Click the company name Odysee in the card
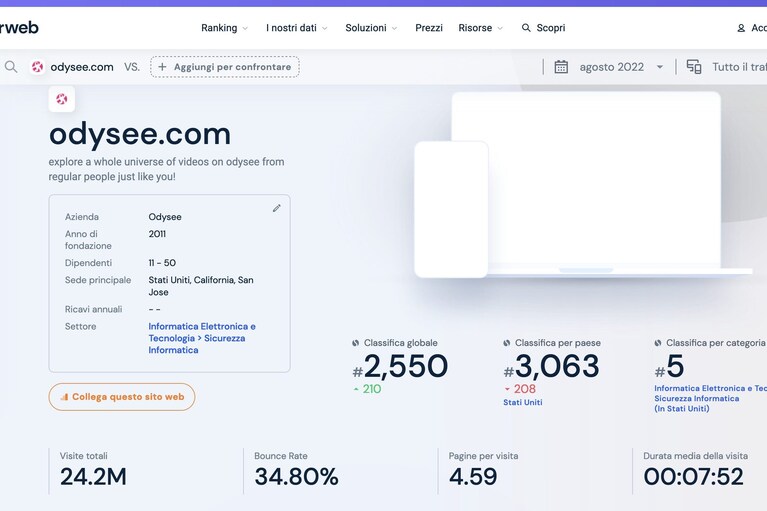Screen dimensions: 767x511 pos(165,217)
